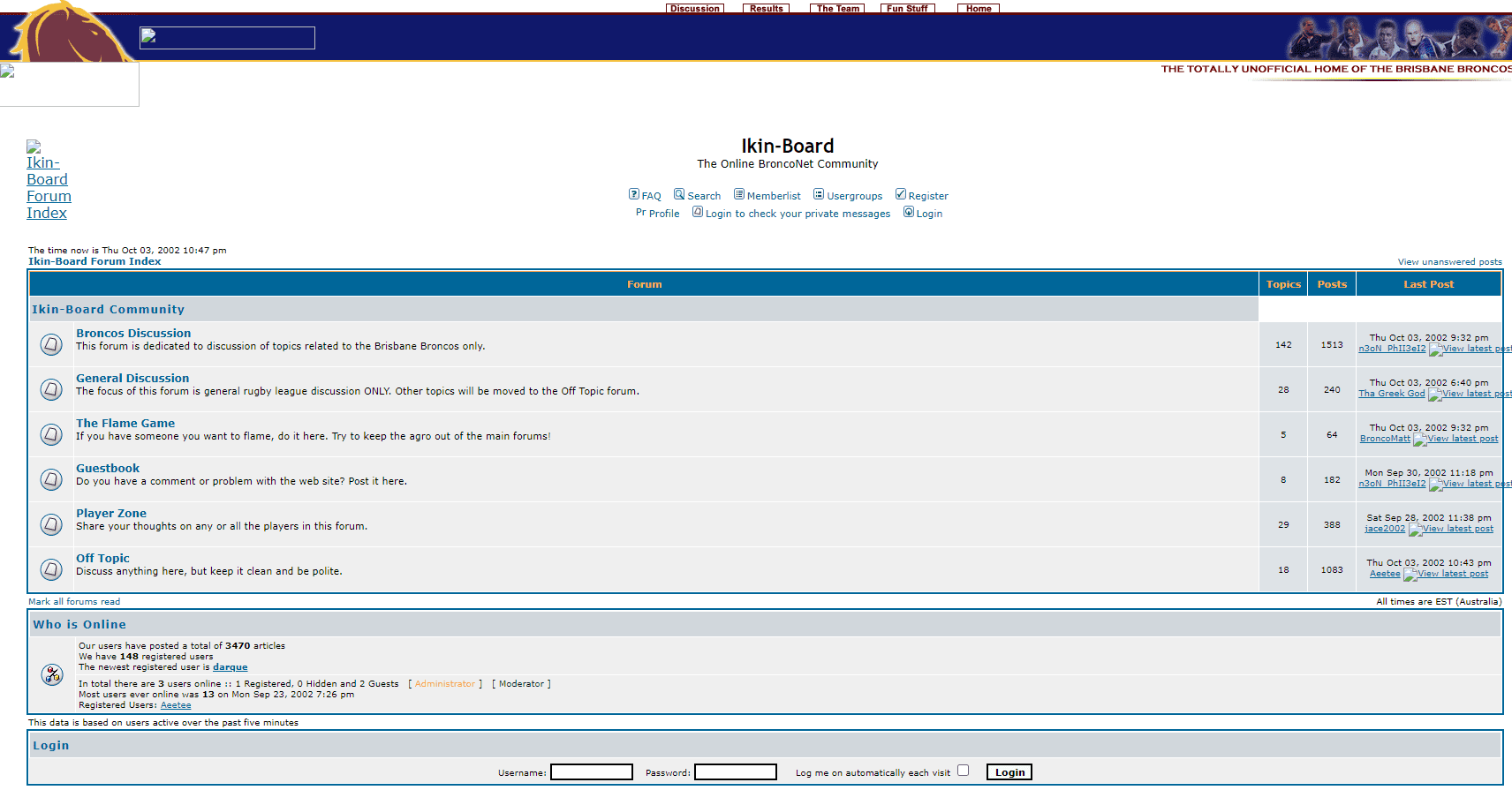Click the Broncos horse logo
The width and height of the screenshot is (1512, 790).
[69, 32]
